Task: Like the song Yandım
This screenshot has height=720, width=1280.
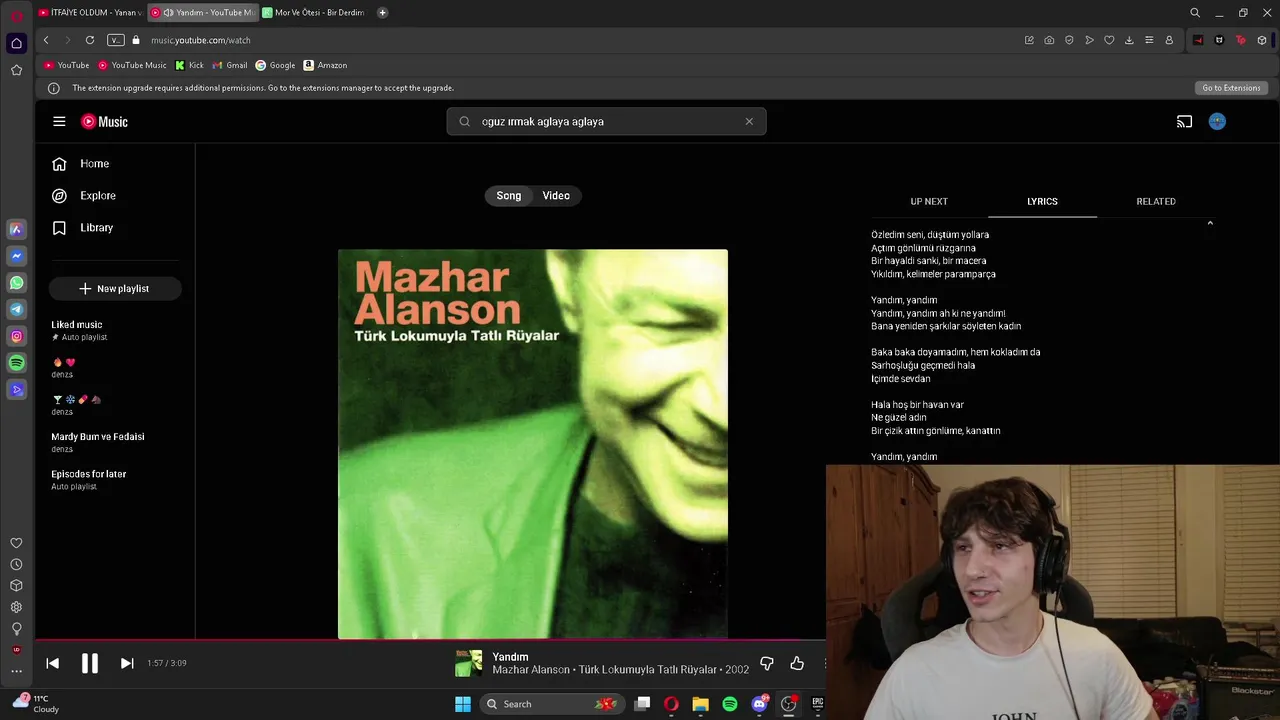Action: pos(797,663)
